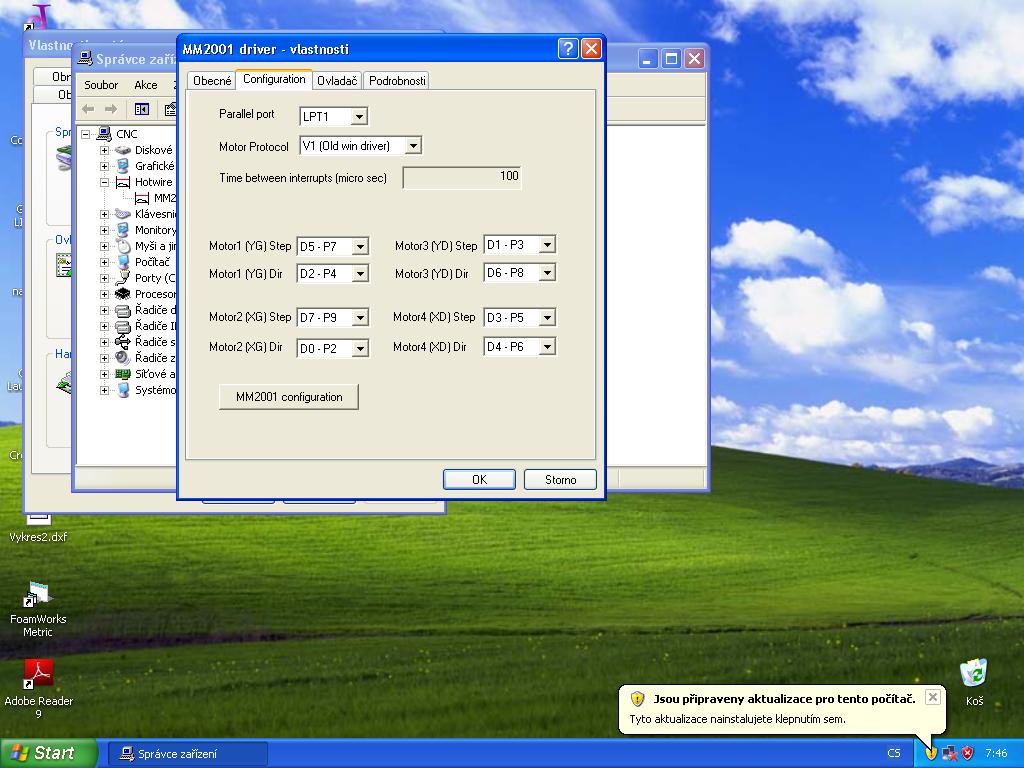
Task: Switch to the Obecné tab
Action: click(212, 81)
